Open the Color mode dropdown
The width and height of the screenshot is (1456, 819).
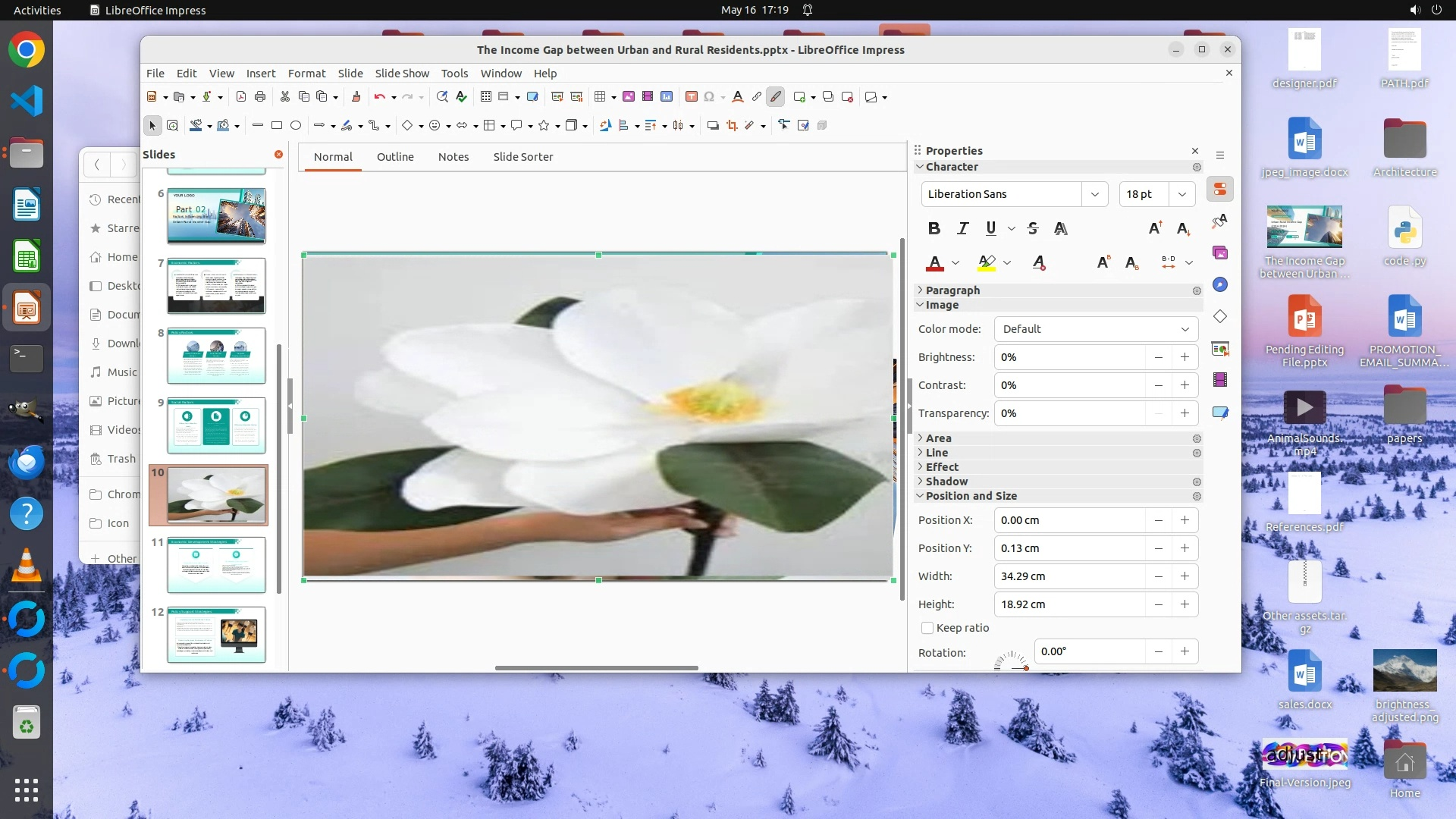pyautogui.click(x=1096, y=329)
